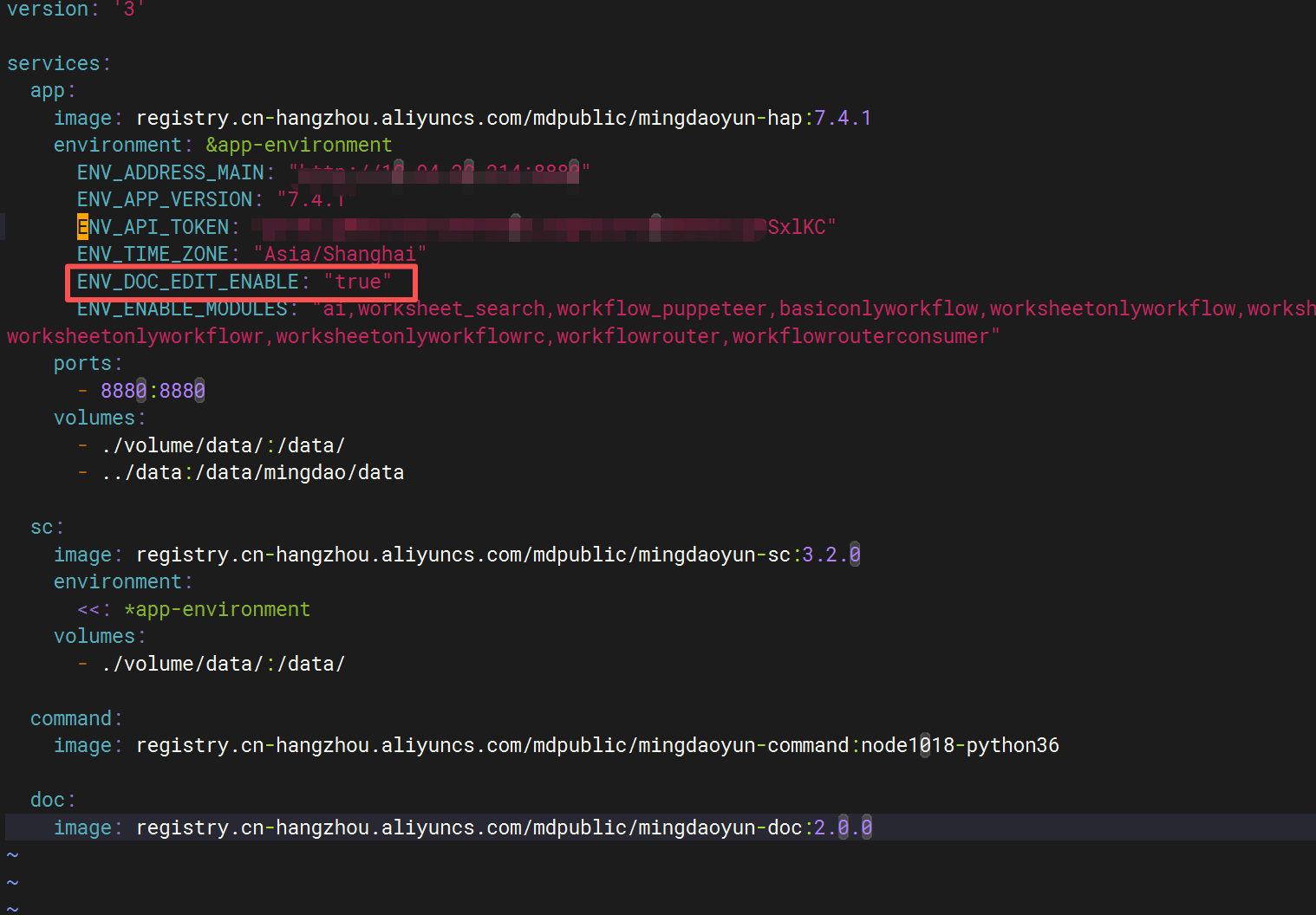Click "workflowrouterconsumer" at the modules end
The height and width of the screenshot is (915, 1316).
pos(861,336)
